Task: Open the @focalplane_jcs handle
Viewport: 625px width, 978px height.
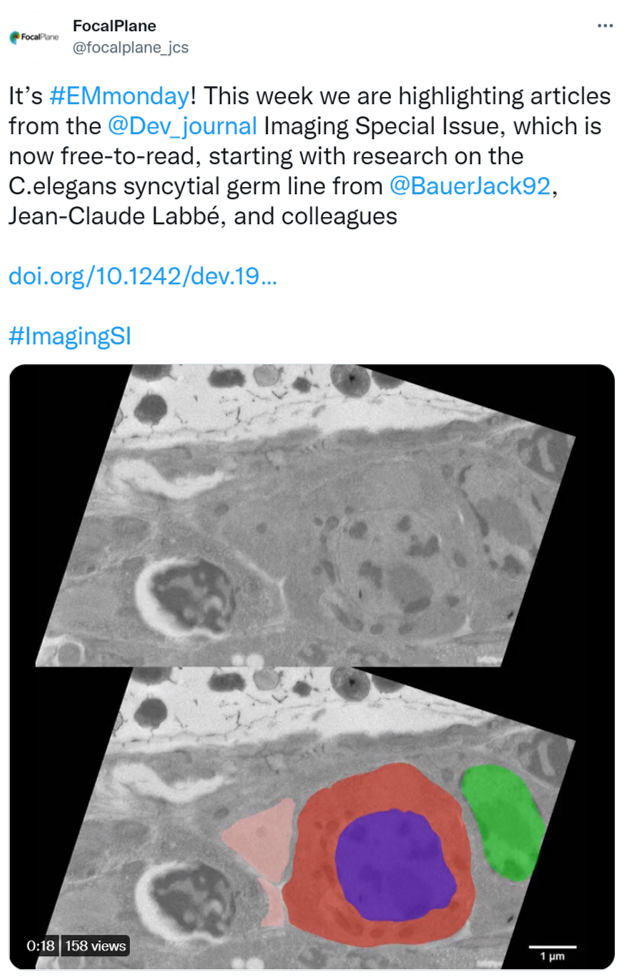Action: pos(130,47)
